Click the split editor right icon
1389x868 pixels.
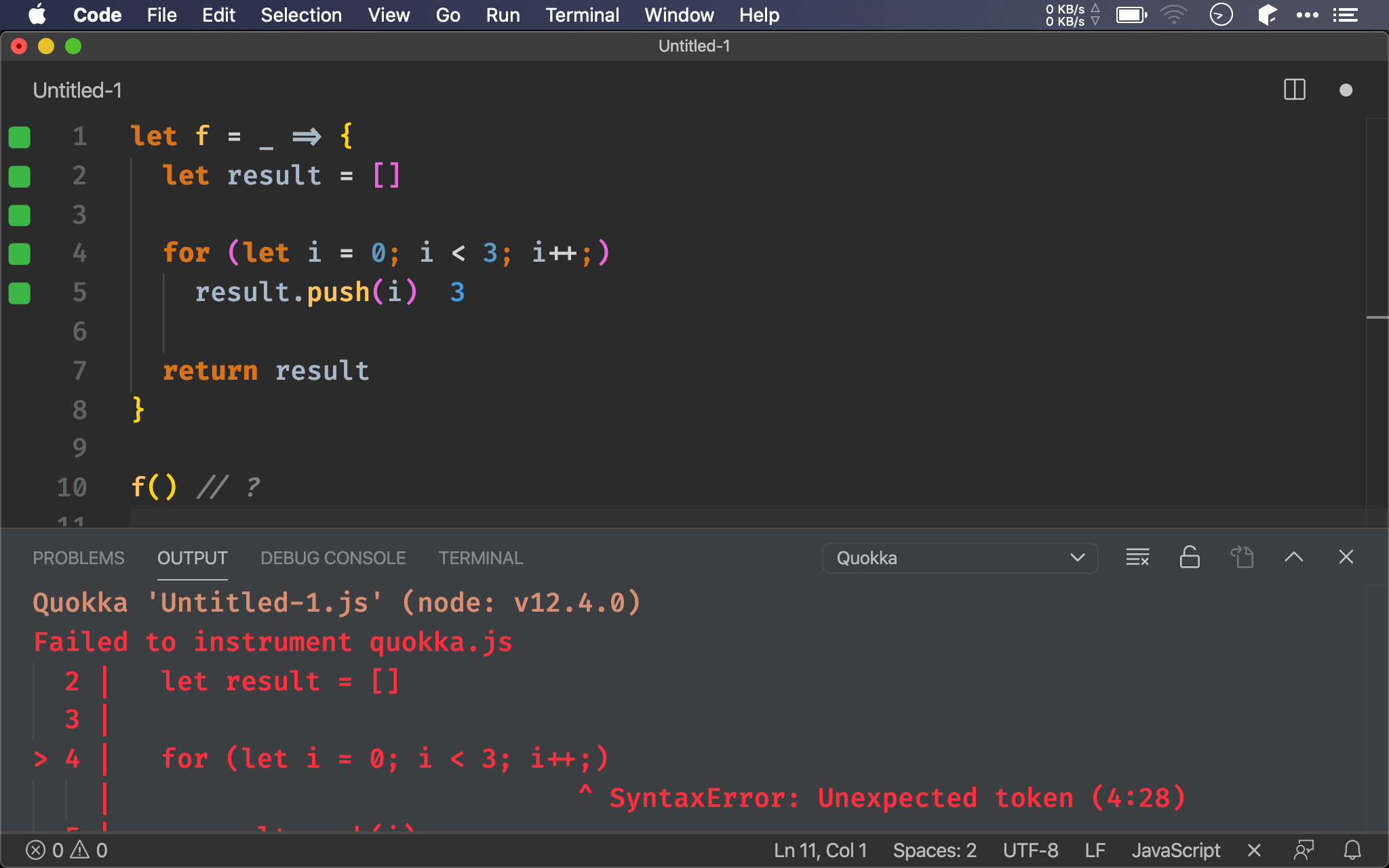coord(1294,90)
